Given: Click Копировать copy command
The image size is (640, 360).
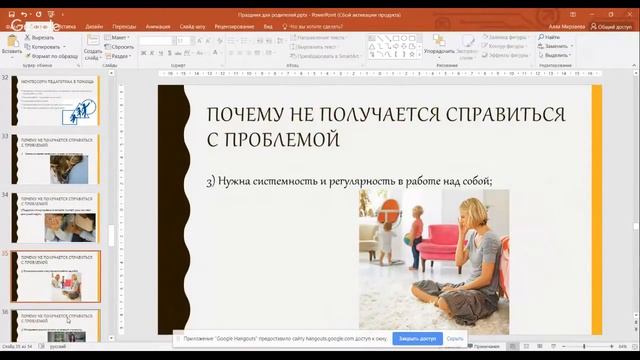Looking at the screenshot, I should pos(42,47).
